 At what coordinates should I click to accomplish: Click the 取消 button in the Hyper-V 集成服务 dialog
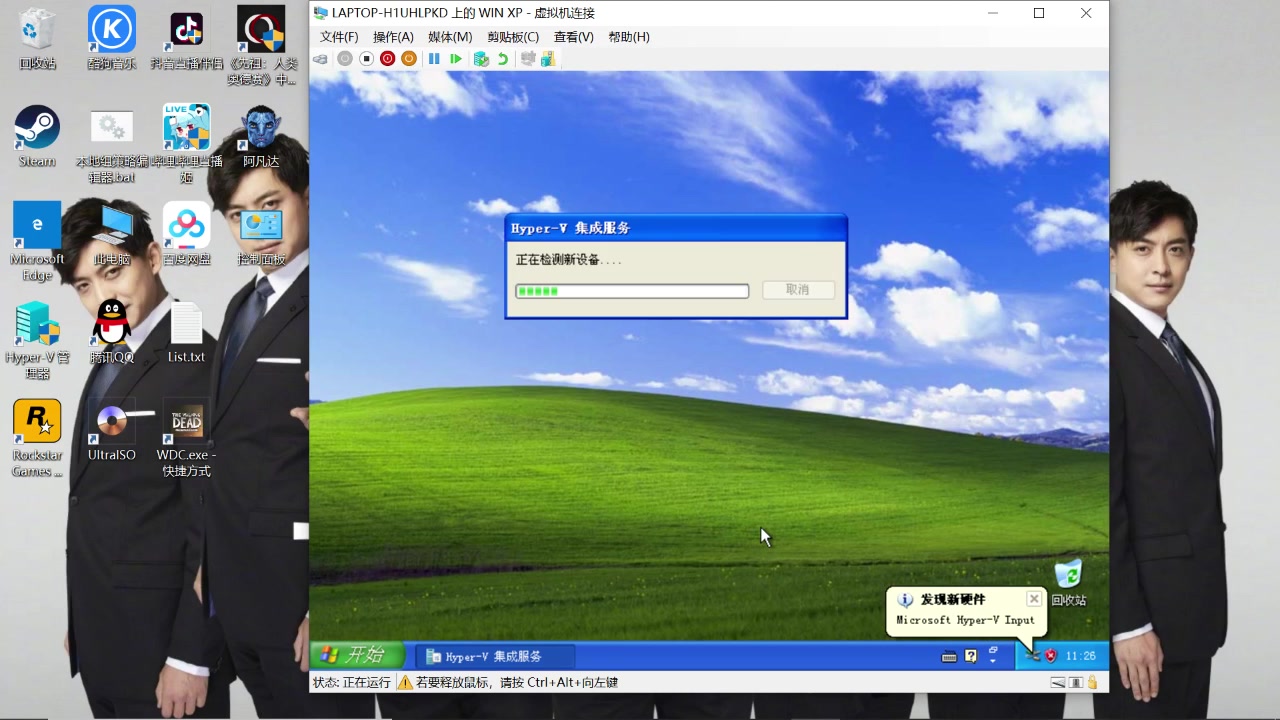point(797,290)
